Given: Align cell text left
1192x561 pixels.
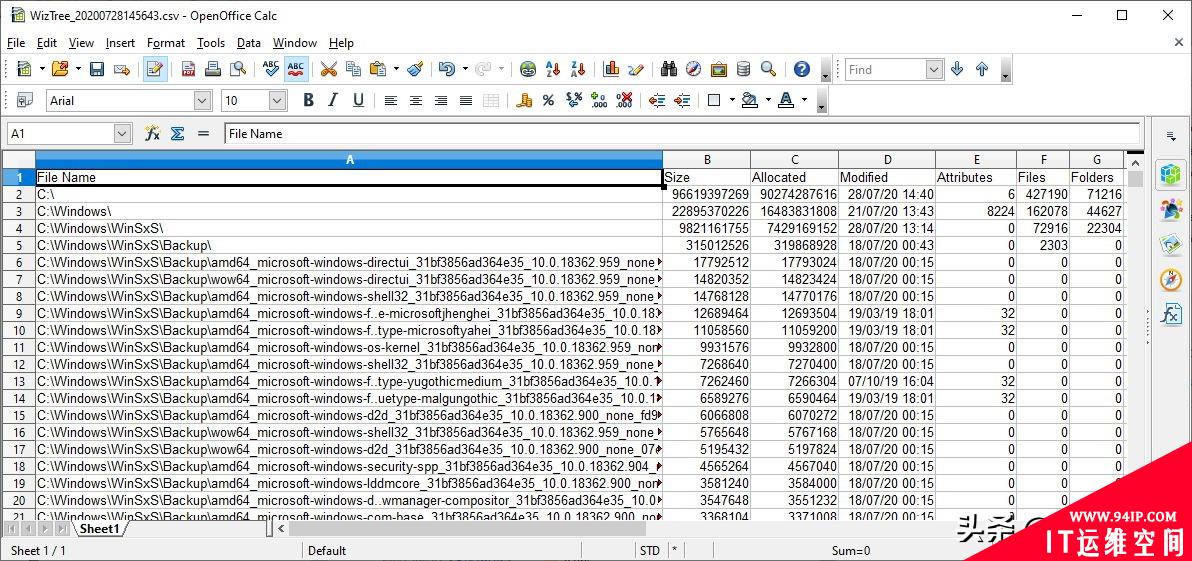Looking at the screenshot, I should pyautogui.click(x=391, y=100).
